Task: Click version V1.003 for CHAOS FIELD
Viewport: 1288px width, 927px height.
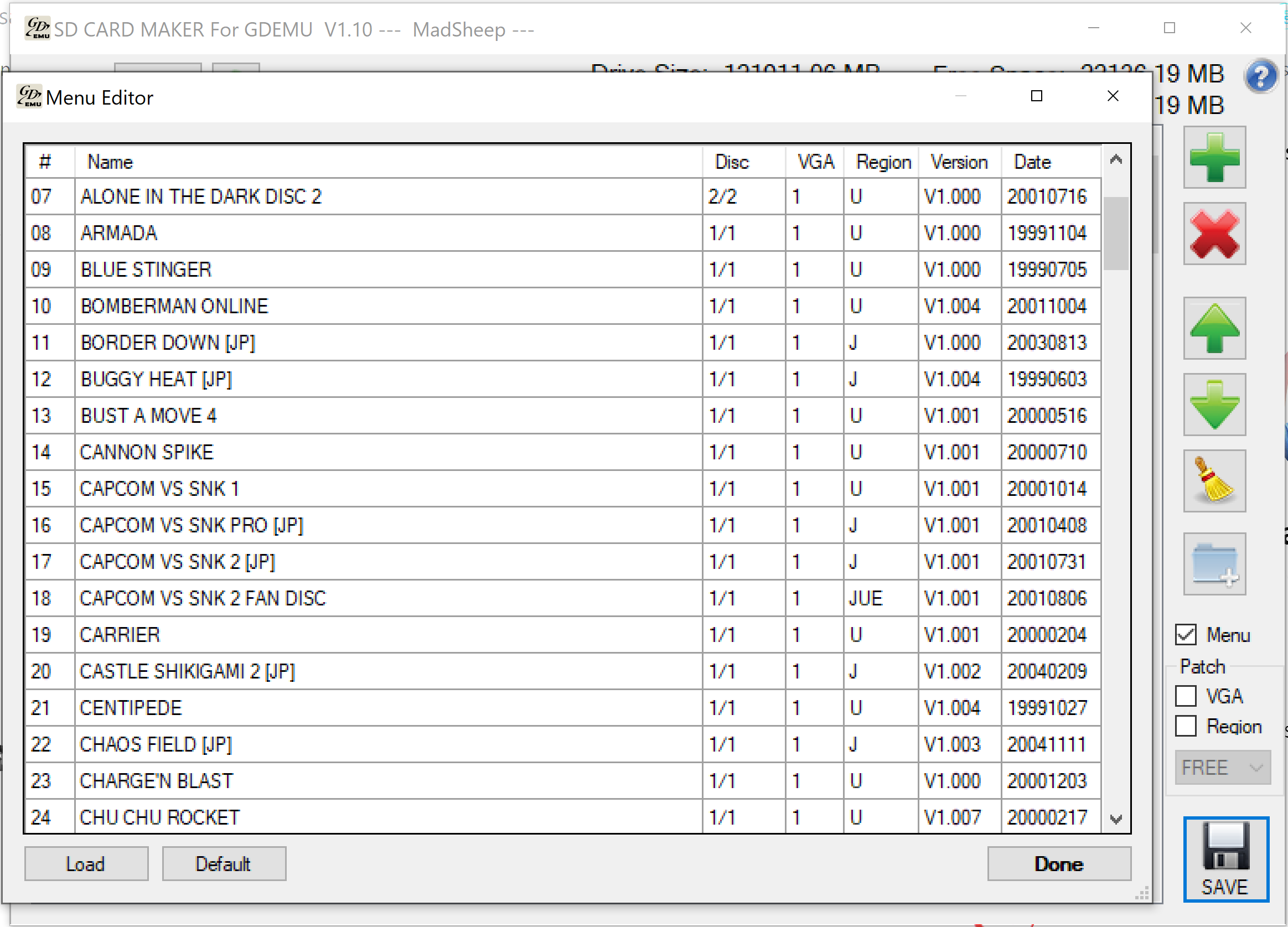Action: (959, 744)
